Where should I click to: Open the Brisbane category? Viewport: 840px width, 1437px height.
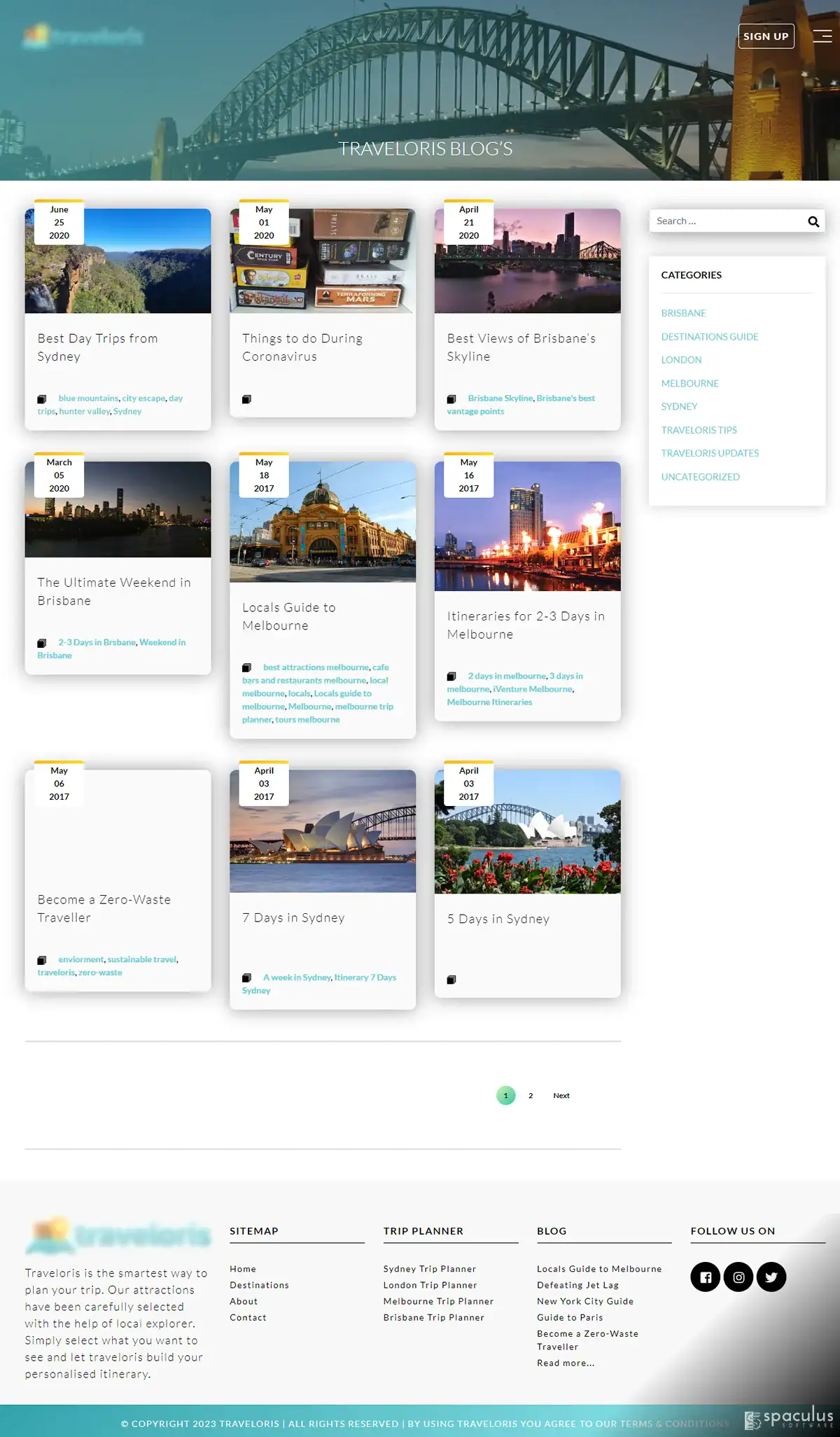pyautogui.click(x=683, y=313)
